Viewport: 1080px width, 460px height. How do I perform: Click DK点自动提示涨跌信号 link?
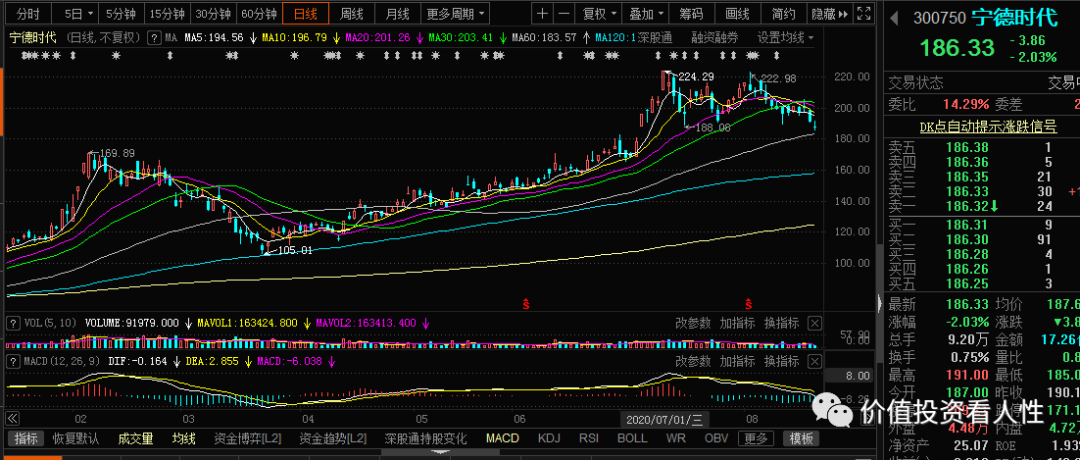click(988, 126)
